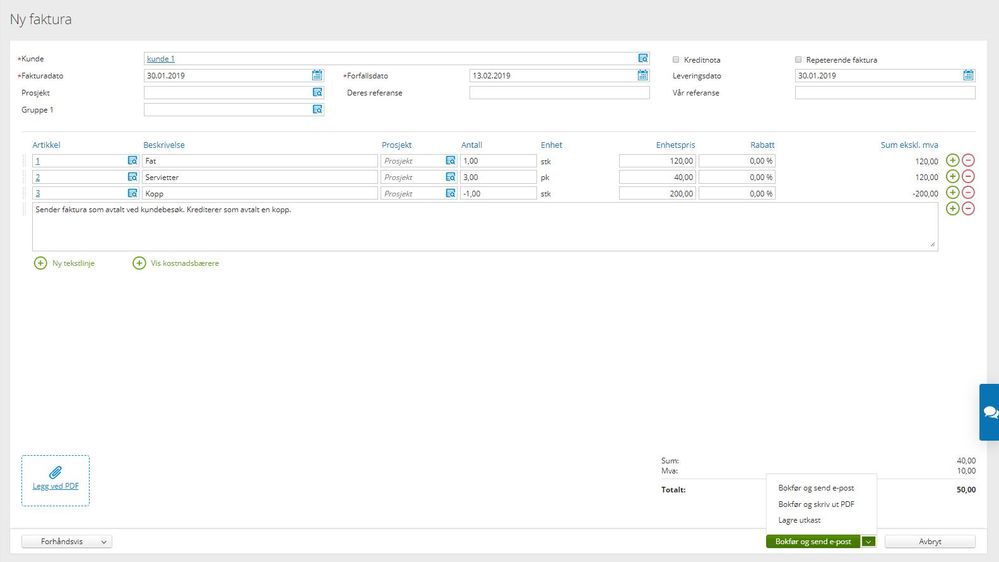Toggle the arrow beside Bokfør og send e-post
999x562 pixels.
click(x=868, y=542)
